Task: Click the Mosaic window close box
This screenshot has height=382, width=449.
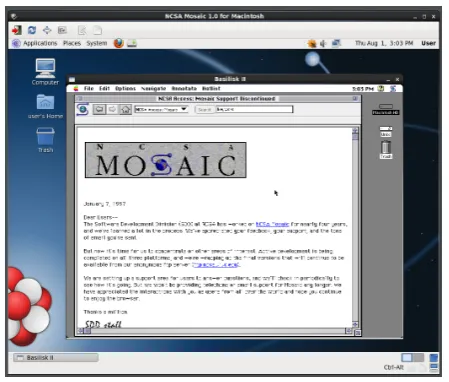Action: tap(80, 99)
